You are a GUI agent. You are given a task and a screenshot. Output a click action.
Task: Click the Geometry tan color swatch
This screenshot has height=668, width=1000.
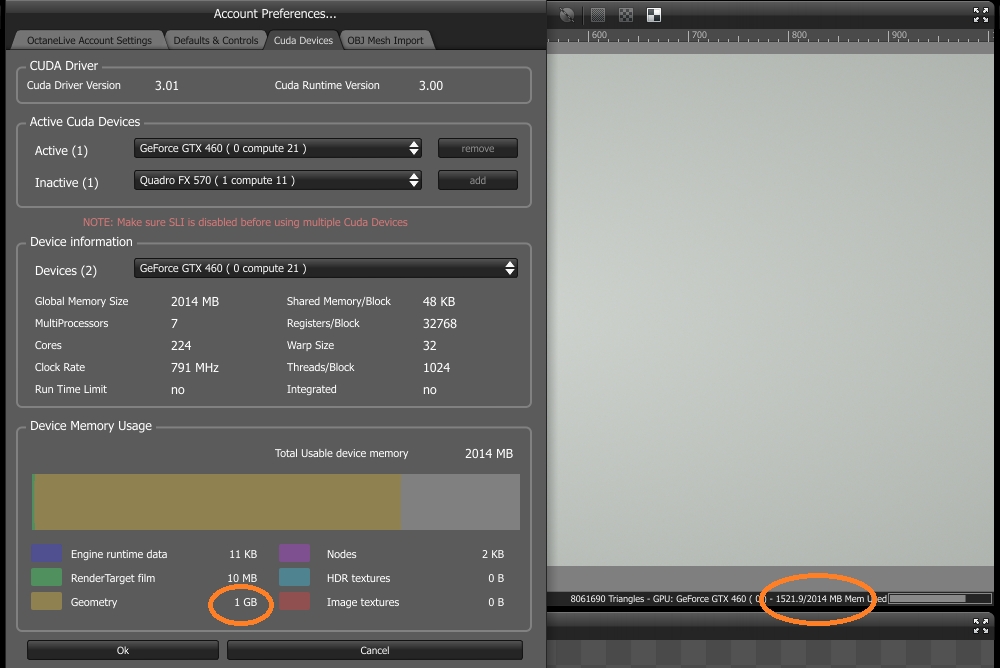(47, 601)
